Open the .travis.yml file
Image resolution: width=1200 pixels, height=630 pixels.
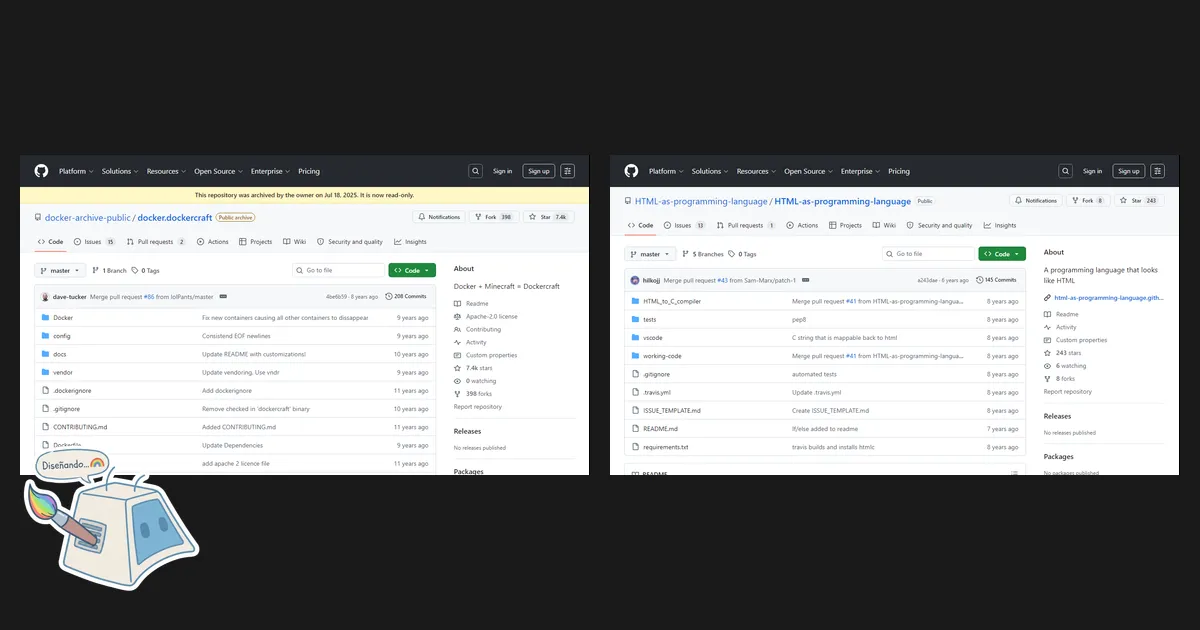pyautogui.click(x=657, y=392)
